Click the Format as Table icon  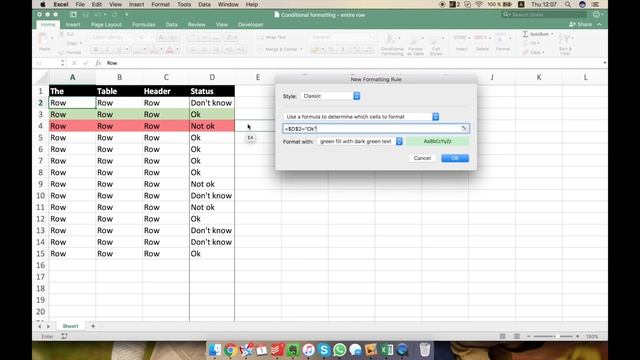(x=415, y=44)
